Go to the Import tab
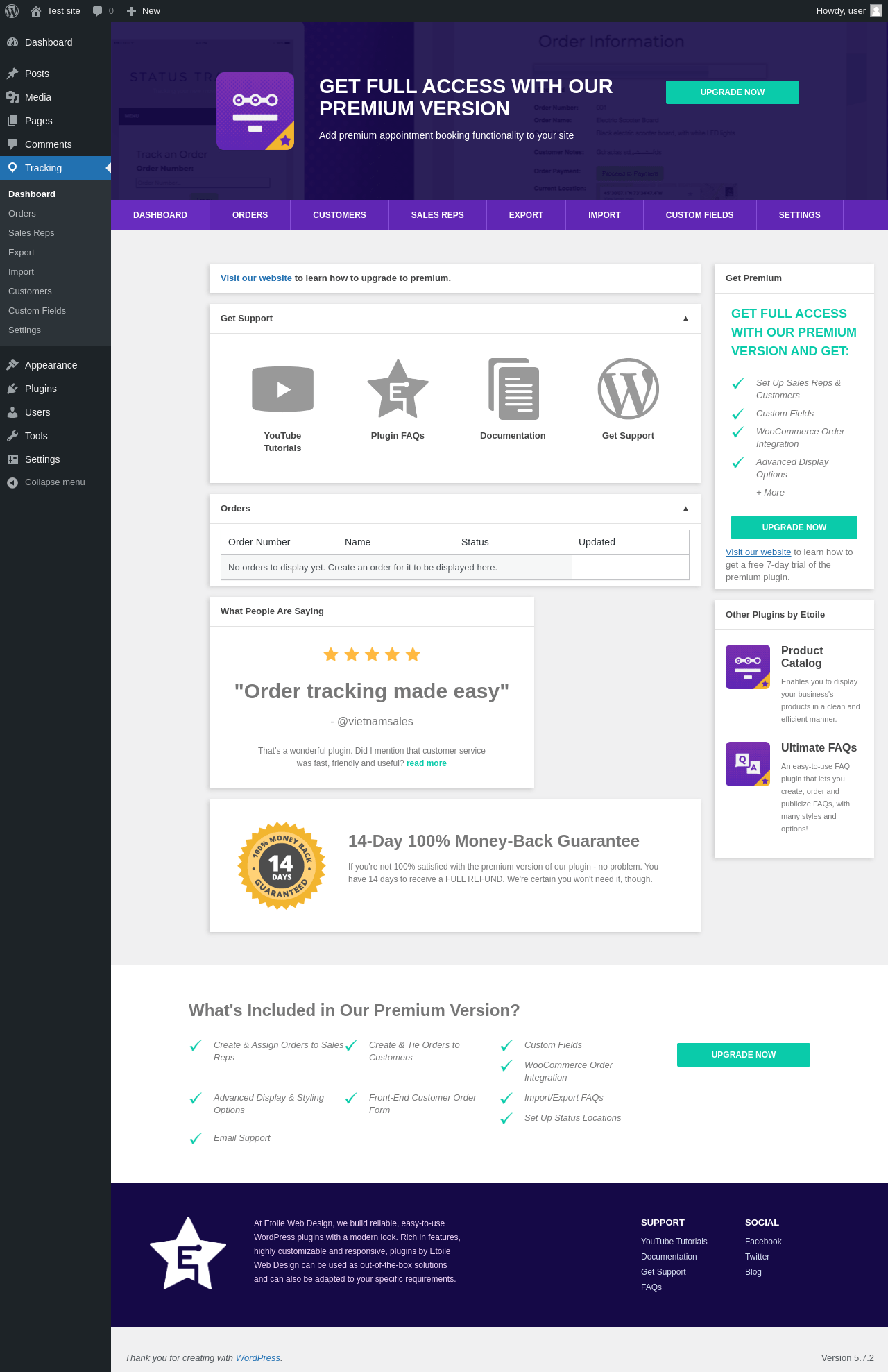 (604, 215)
